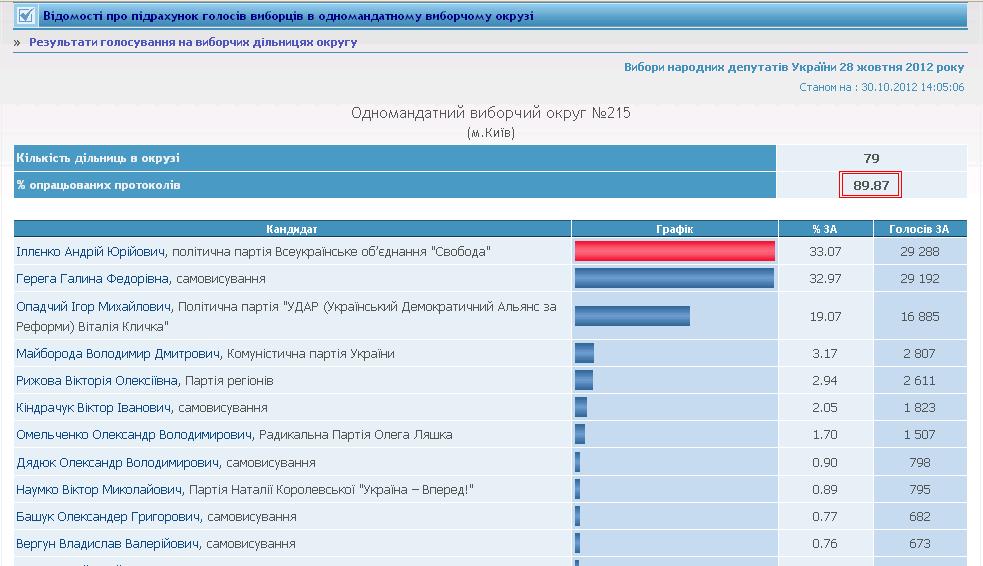983x566 pixels.
Task: Click the % ЗА column header
Action: coord(825,229)
